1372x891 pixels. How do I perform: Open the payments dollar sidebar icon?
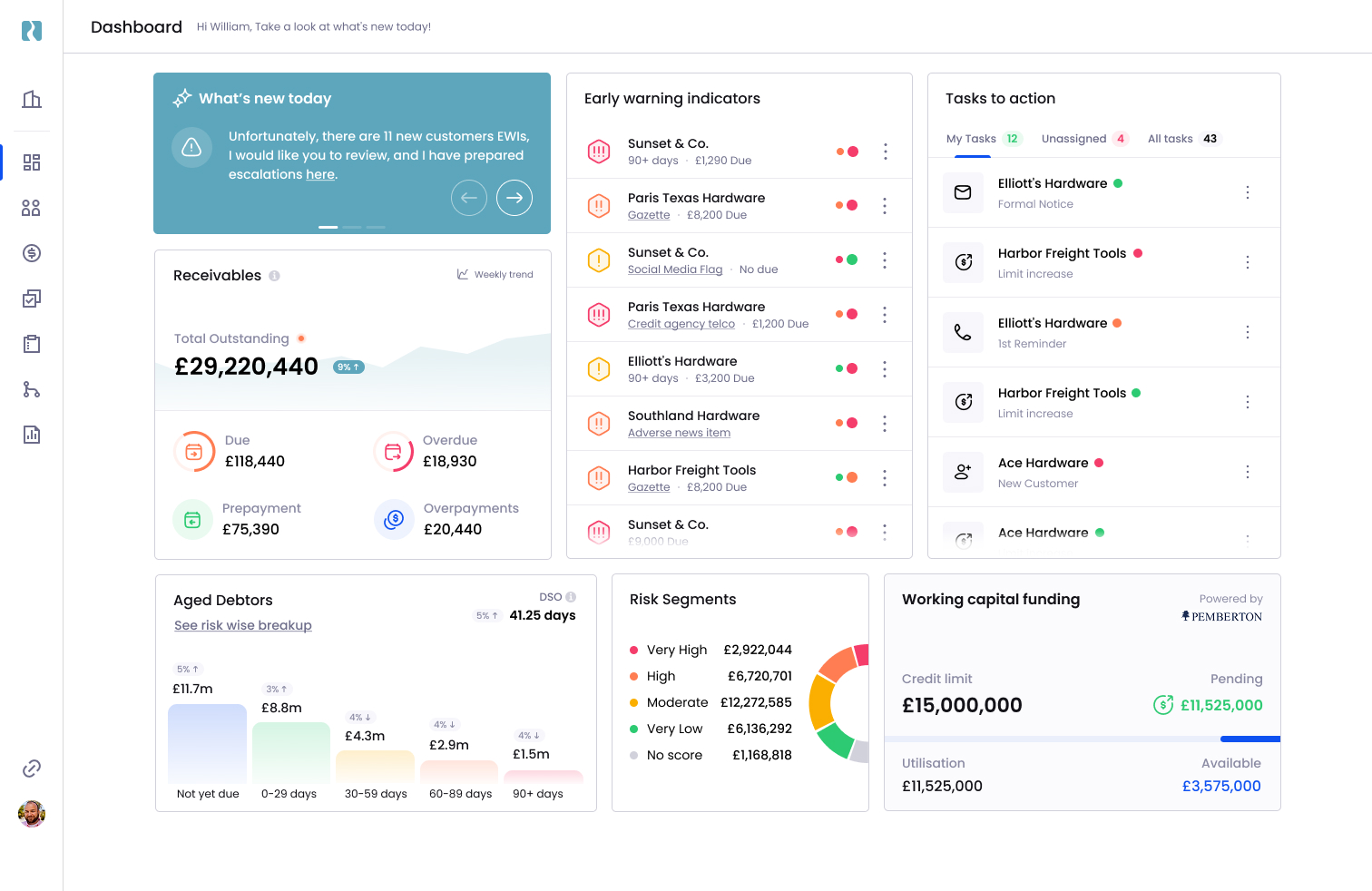32,253
